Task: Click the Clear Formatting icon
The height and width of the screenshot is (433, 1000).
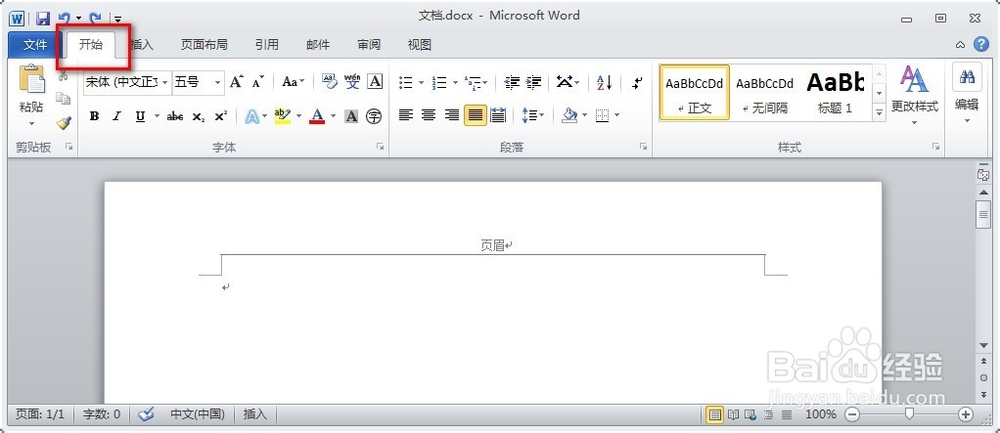Action: tap(329, 82)
